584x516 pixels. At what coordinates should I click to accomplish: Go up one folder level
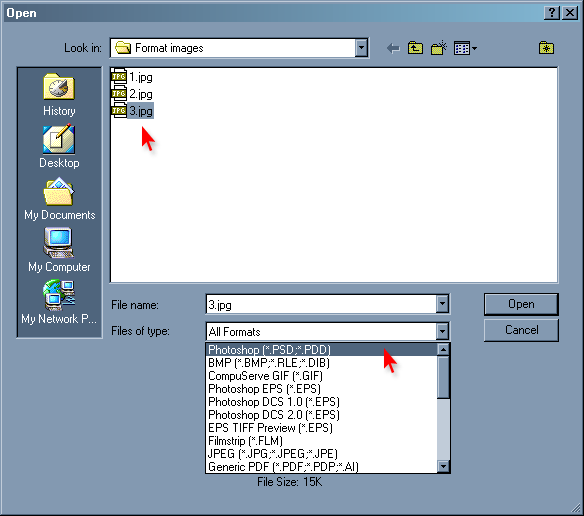click(415, 48)
